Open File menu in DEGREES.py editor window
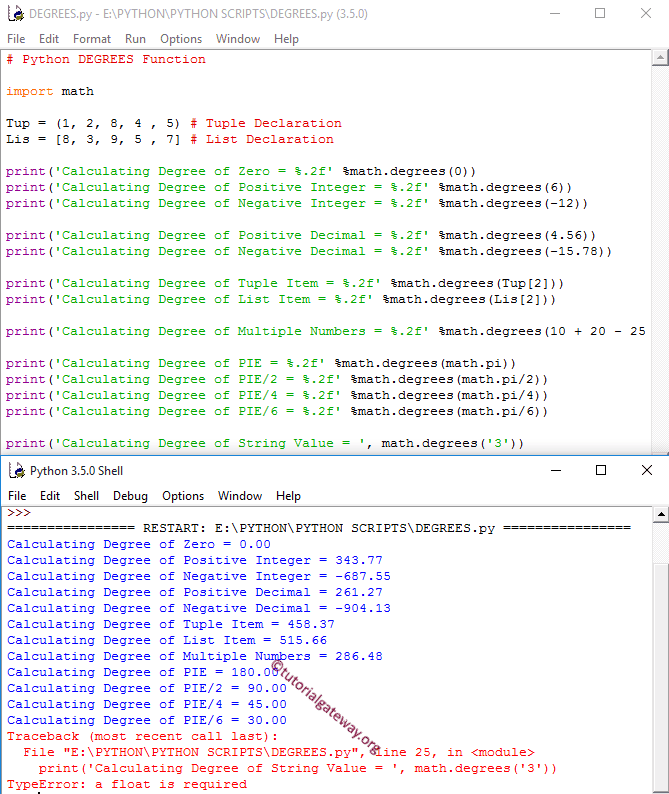The width and height of the screenshot is (669, 794). [x=16, y=39]
